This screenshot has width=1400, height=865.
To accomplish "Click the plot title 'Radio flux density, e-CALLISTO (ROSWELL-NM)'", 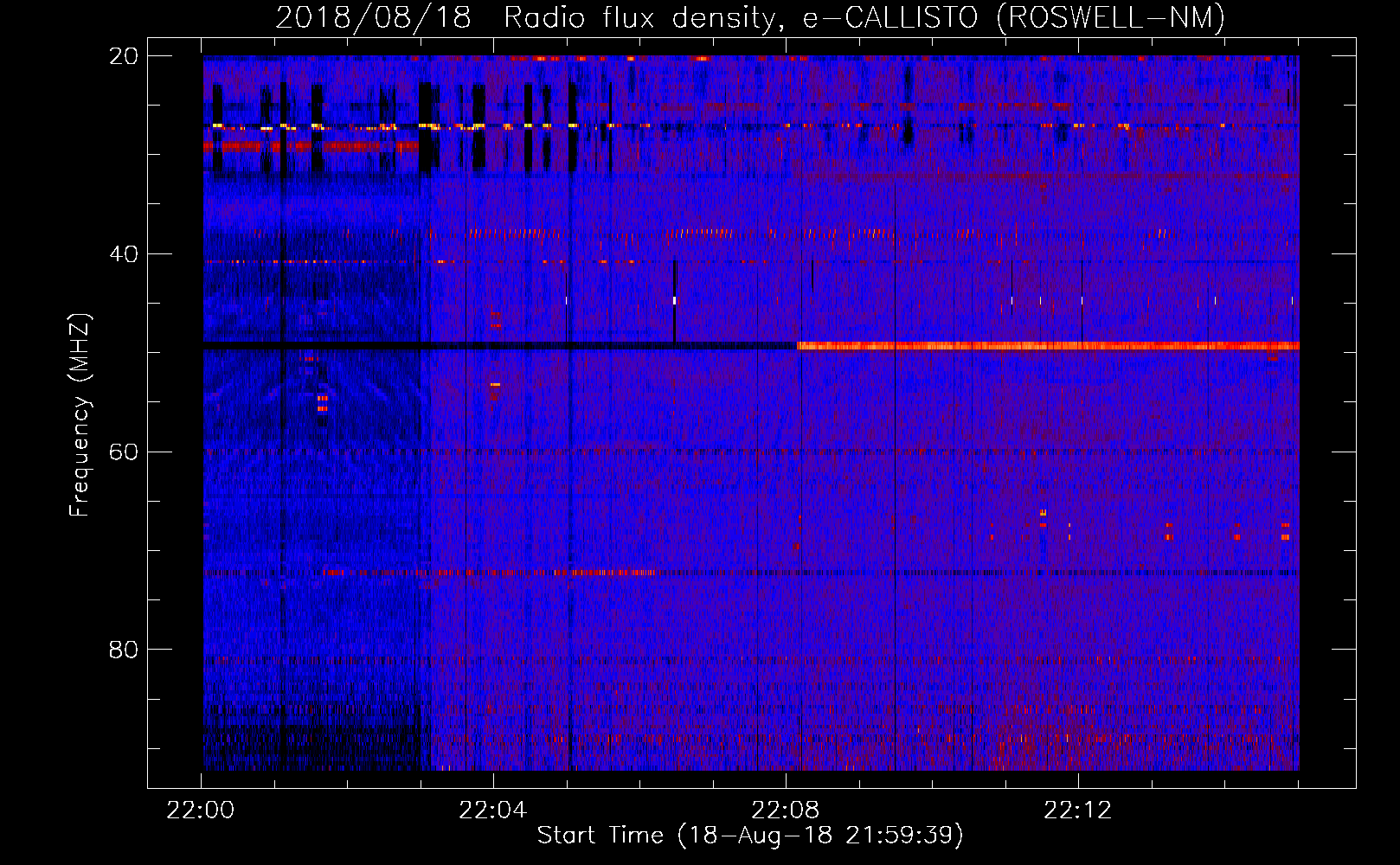I will coord(864,17).
